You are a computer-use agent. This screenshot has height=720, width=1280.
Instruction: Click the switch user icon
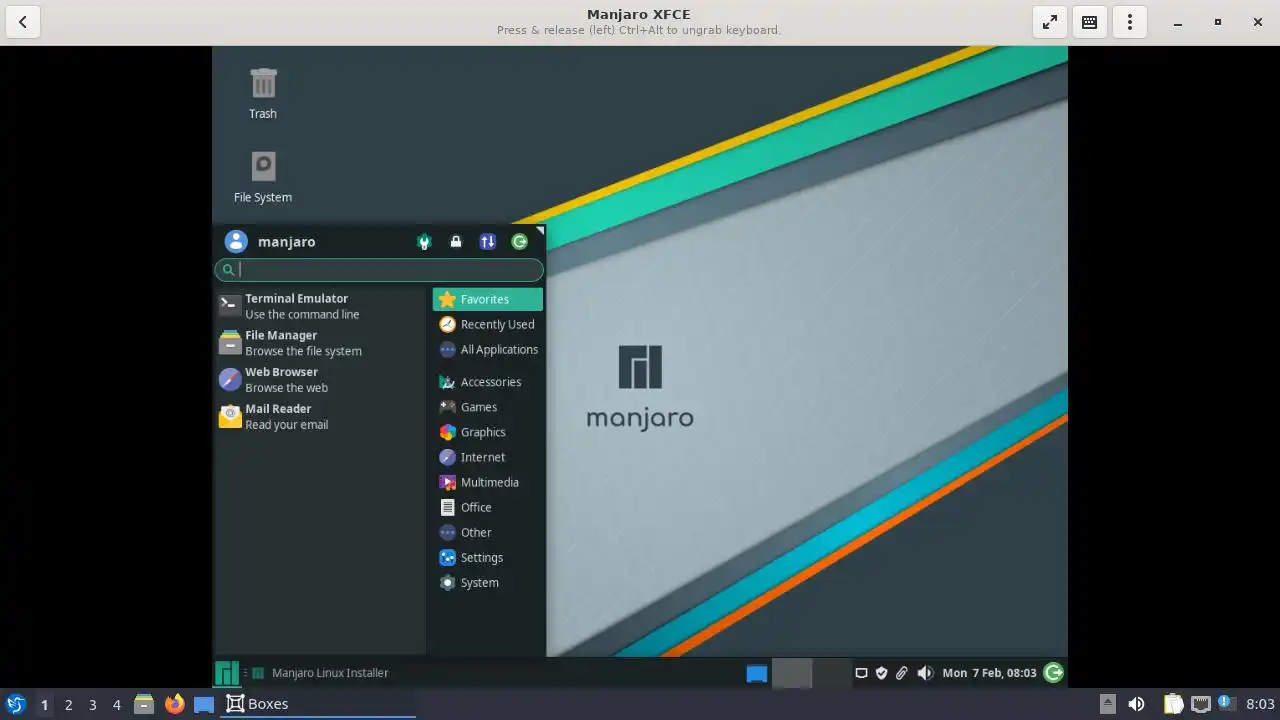488,241
